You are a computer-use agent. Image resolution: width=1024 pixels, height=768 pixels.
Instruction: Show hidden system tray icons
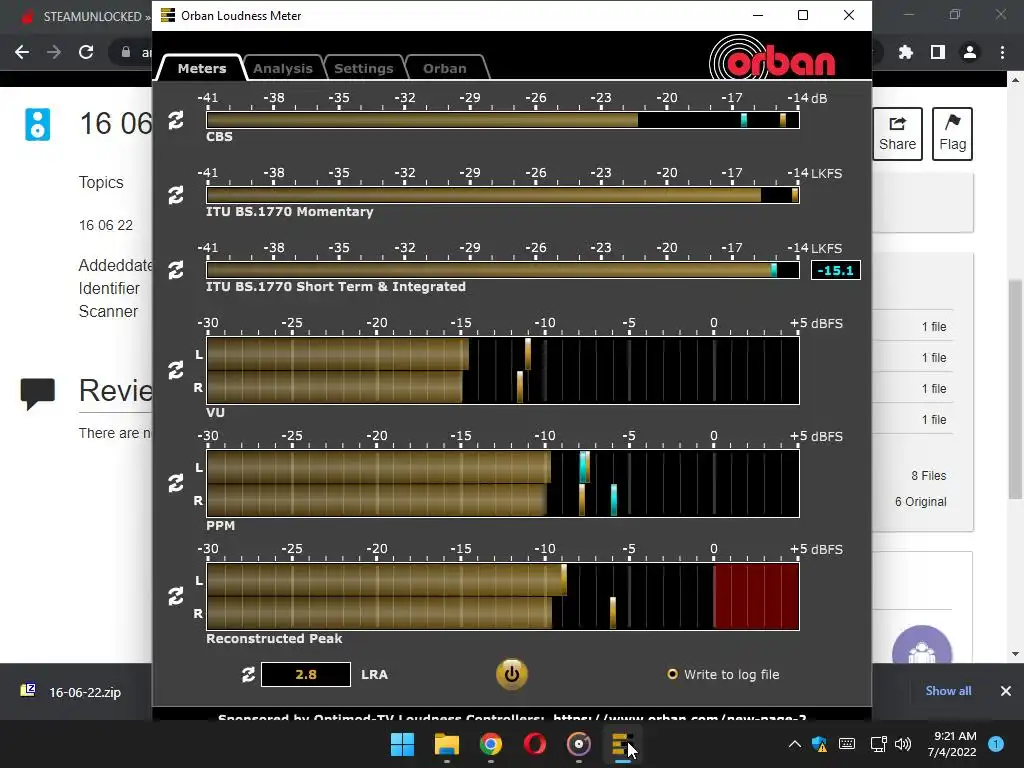coord(795,744)
